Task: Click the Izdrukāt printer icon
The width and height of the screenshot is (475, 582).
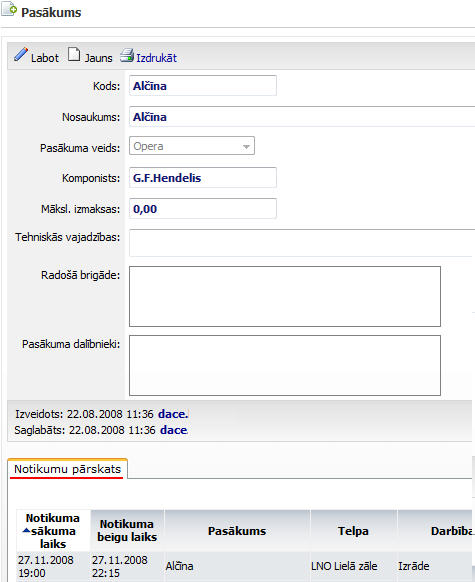Action: (x=127, y=55)
